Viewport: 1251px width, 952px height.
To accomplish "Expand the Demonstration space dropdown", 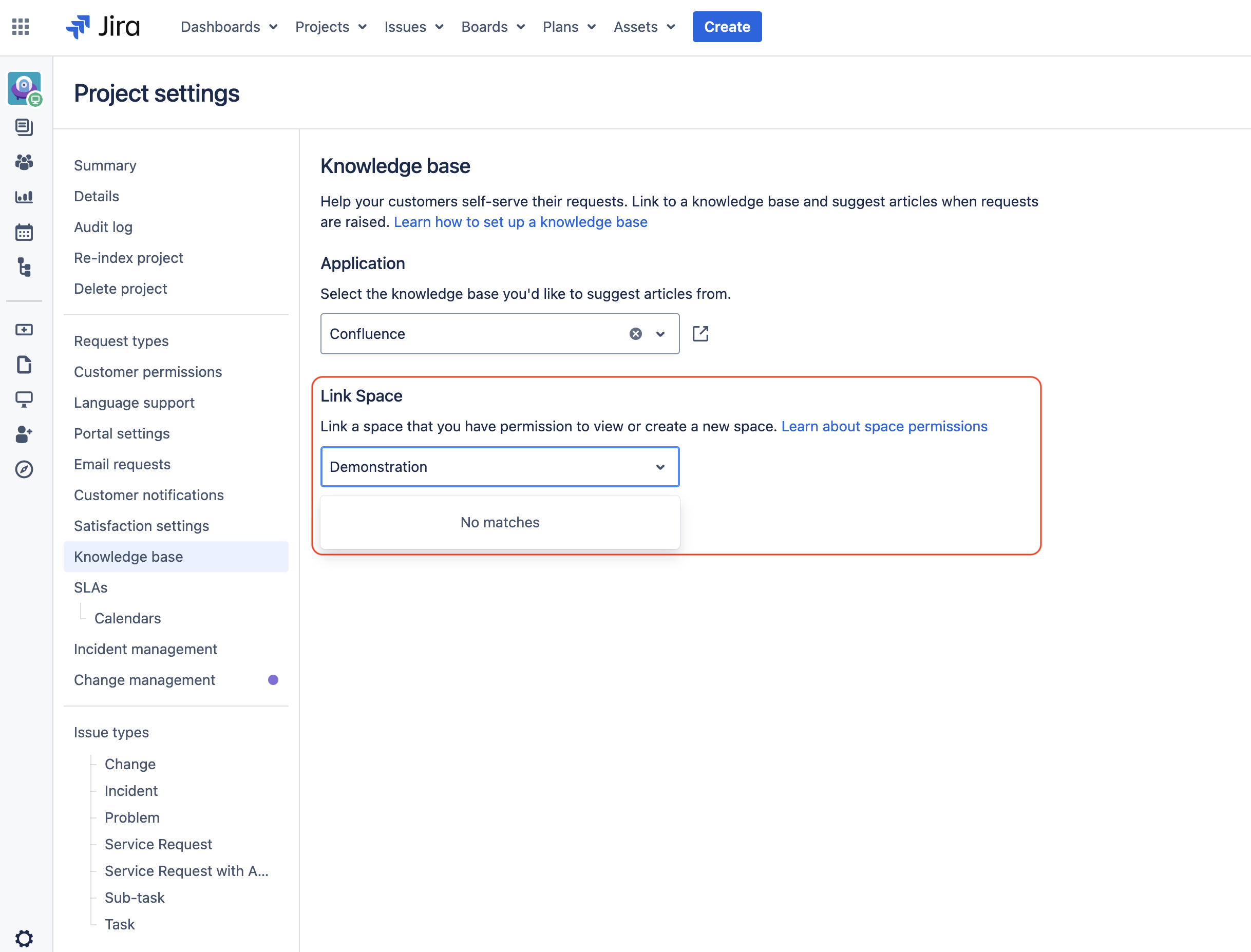I will click(660, 467).
